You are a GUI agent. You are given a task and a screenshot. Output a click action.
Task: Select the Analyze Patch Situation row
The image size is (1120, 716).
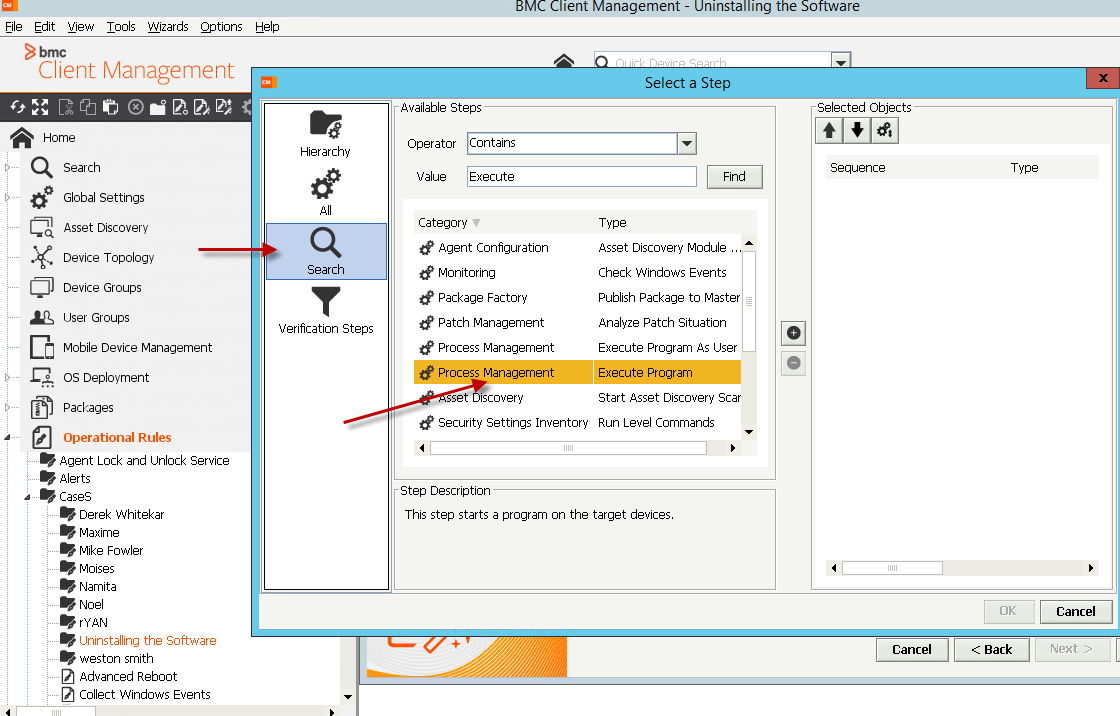click(x=577, y=322)
